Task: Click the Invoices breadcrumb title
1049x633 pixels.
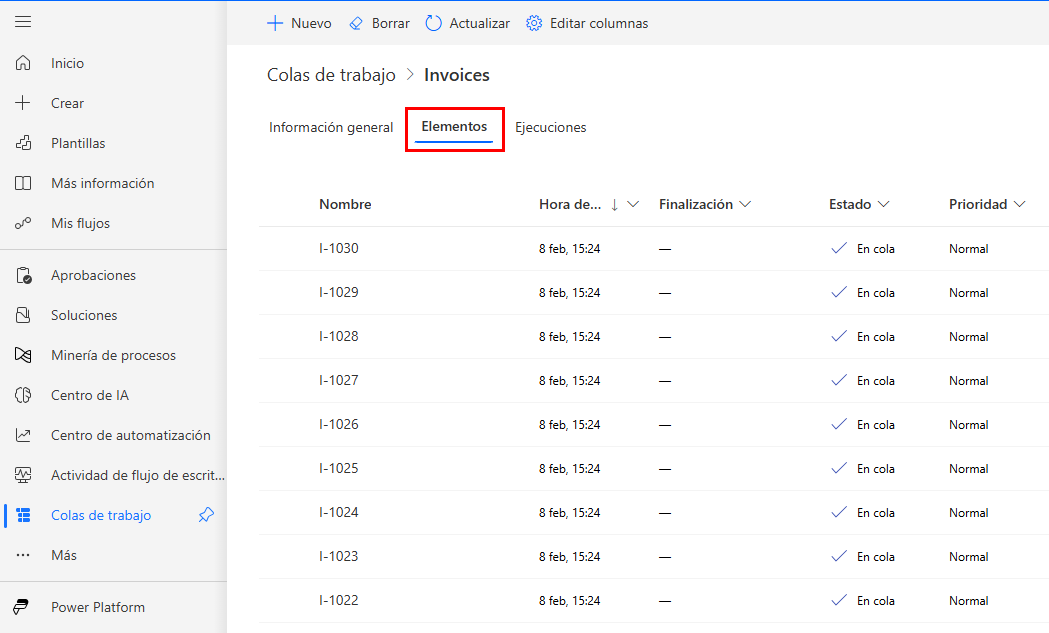Action: (457, 75)
